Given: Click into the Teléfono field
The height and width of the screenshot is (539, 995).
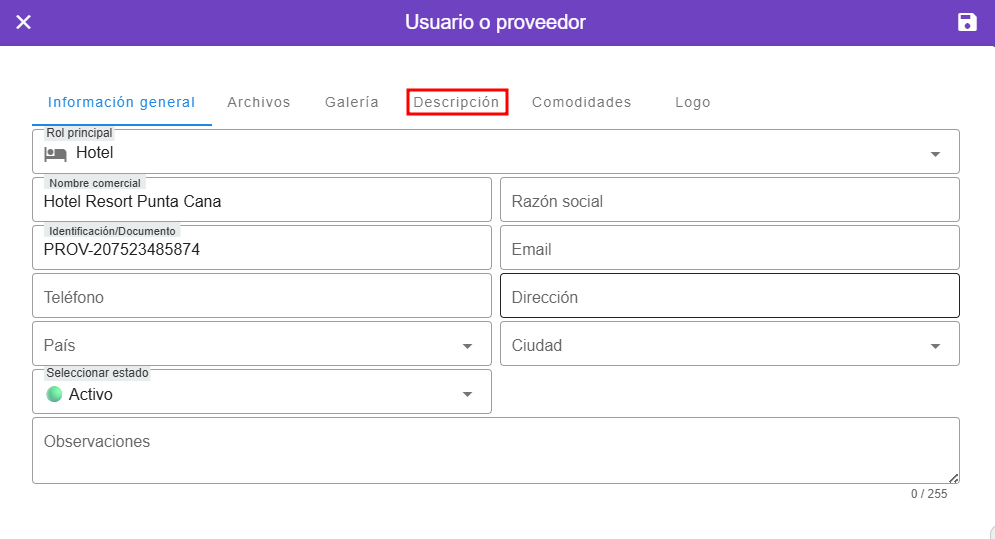Looking at the screenshot, I should 262,297.
